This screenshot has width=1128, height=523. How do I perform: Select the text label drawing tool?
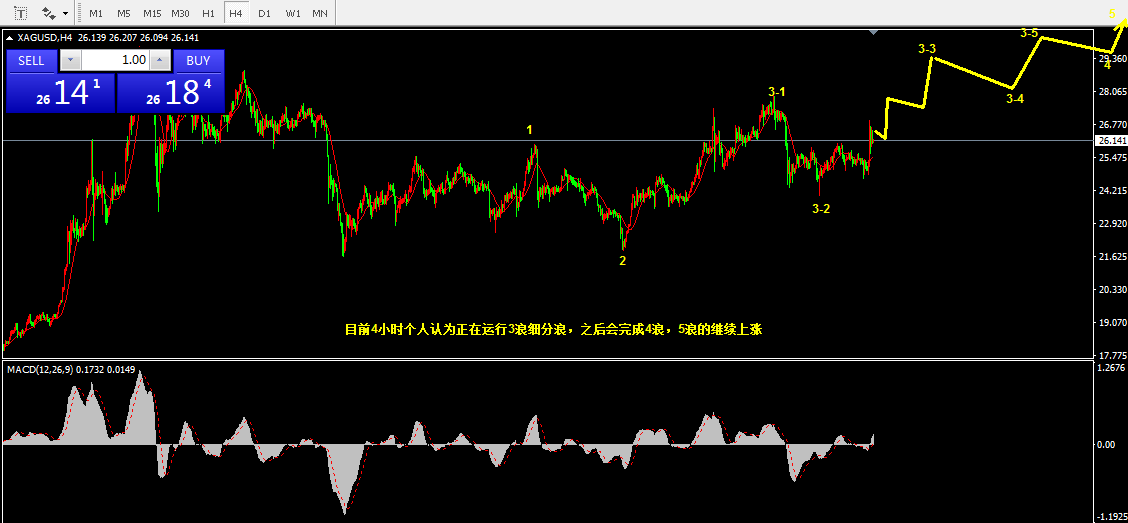tap(21, 13)
